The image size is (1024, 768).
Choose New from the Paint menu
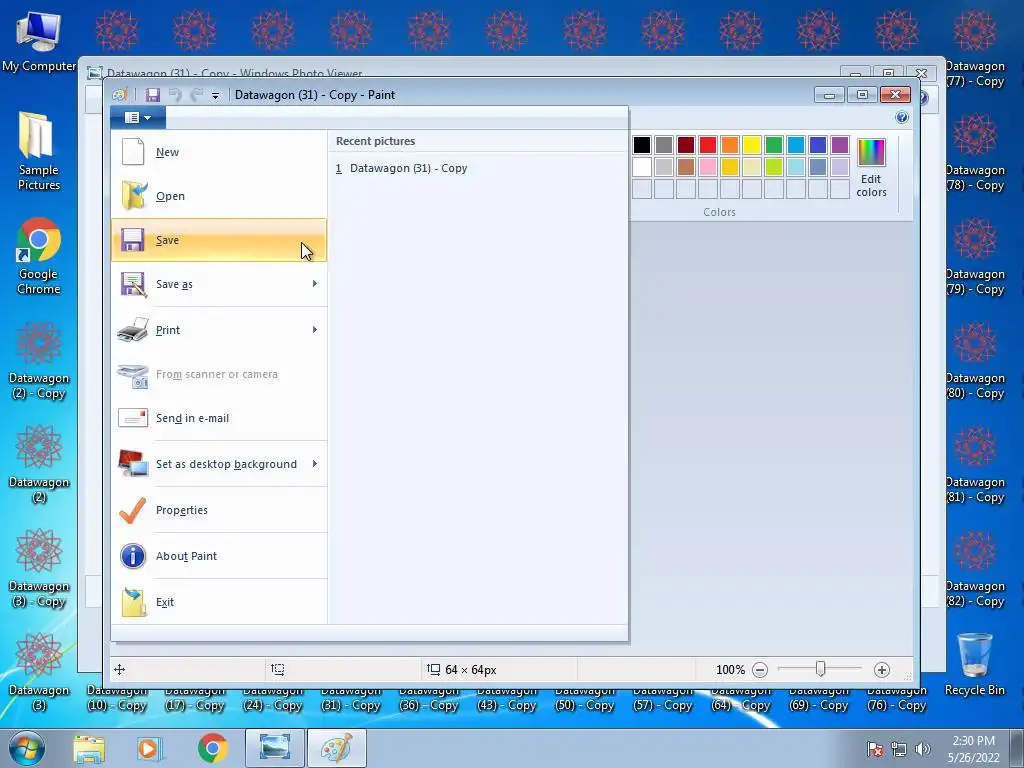219,152
